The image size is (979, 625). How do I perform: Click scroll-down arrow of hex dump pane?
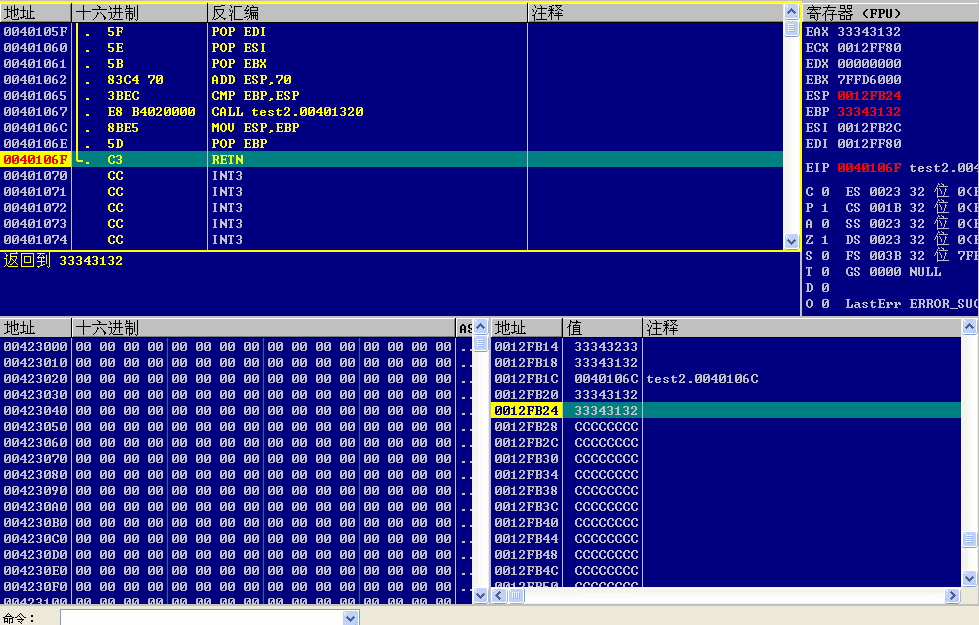[x=480, y=595]
